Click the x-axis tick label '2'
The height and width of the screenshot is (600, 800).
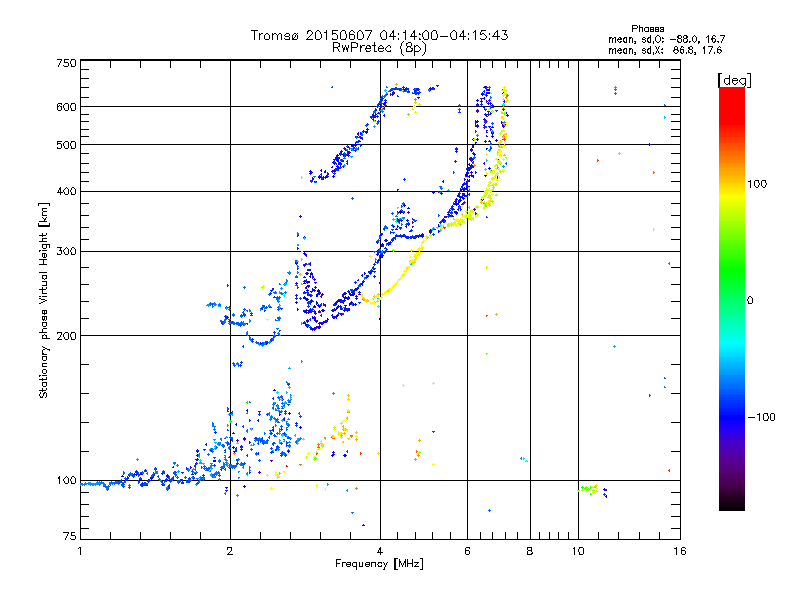230,551
